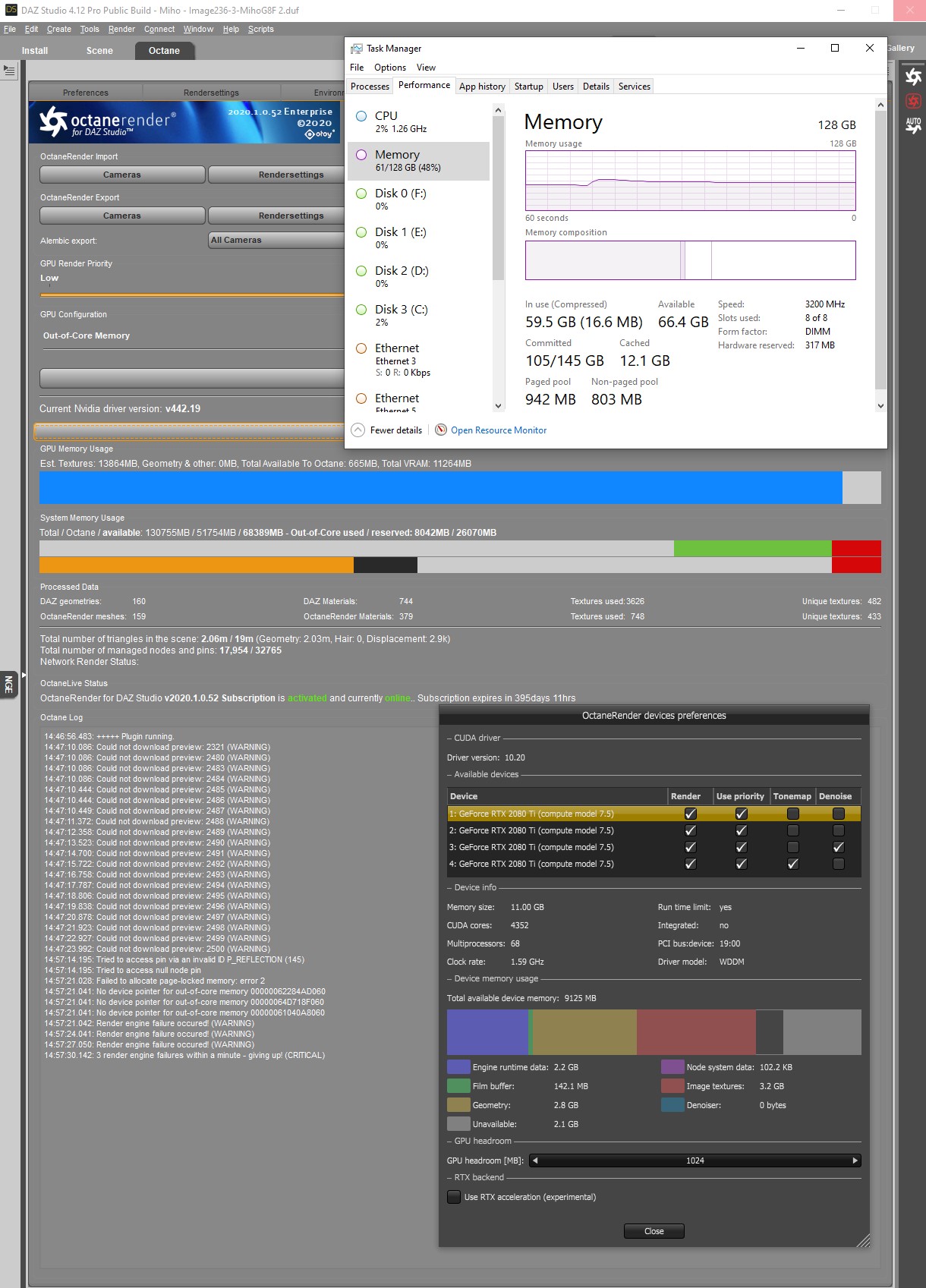Toggle Denoise for GPU 3
926x1288 pixels.
pos(839,847)
